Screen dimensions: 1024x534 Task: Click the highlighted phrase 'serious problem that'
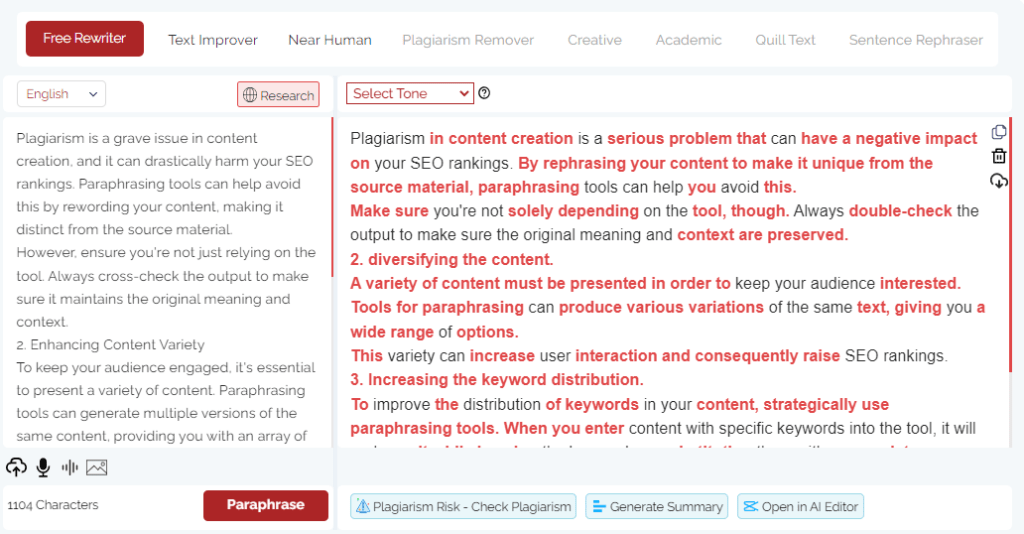click(x=686, y=138)
